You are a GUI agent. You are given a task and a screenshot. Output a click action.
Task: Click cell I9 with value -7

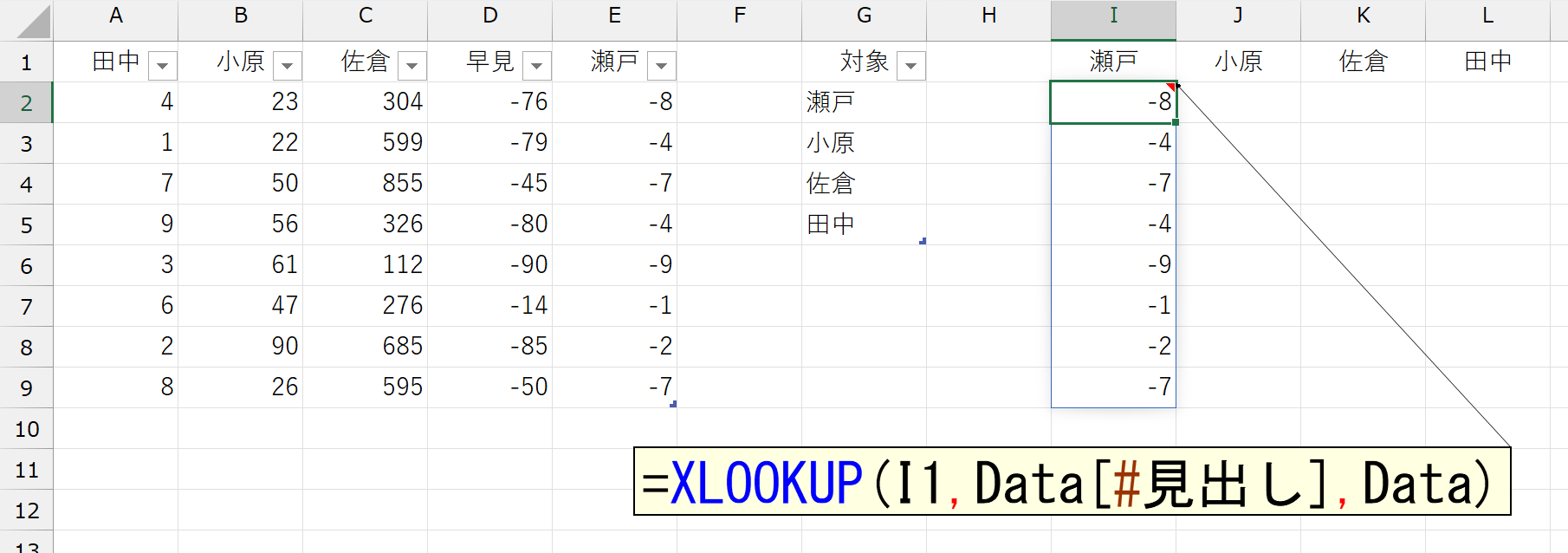tap(1114, 387)
